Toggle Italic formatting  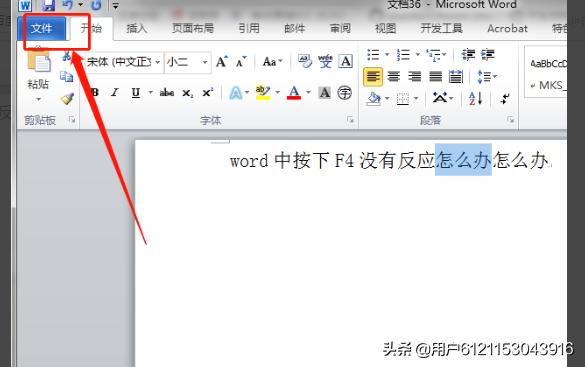pos(115,92)
